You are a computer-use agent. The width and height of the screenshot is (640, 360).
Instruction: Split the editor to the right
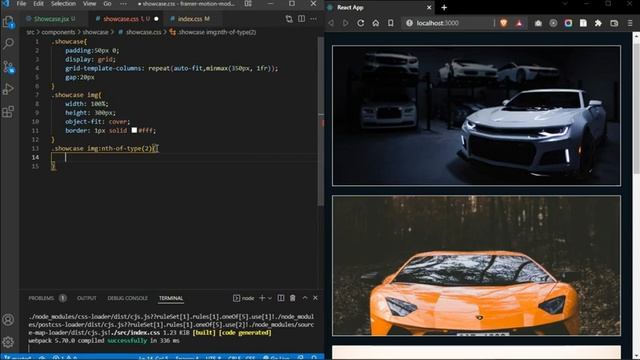[x=301, y=19]
